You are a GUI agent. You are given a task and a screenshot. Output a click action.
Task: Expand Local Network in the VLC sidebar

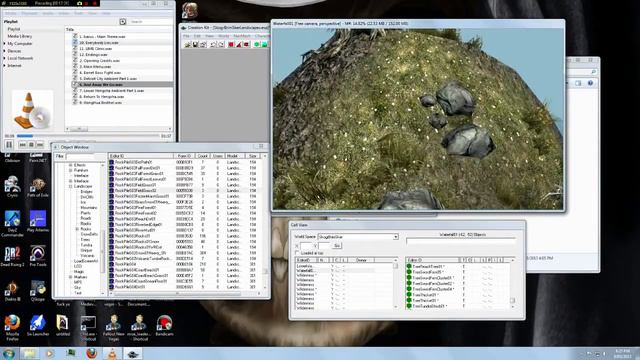(5, 58)
